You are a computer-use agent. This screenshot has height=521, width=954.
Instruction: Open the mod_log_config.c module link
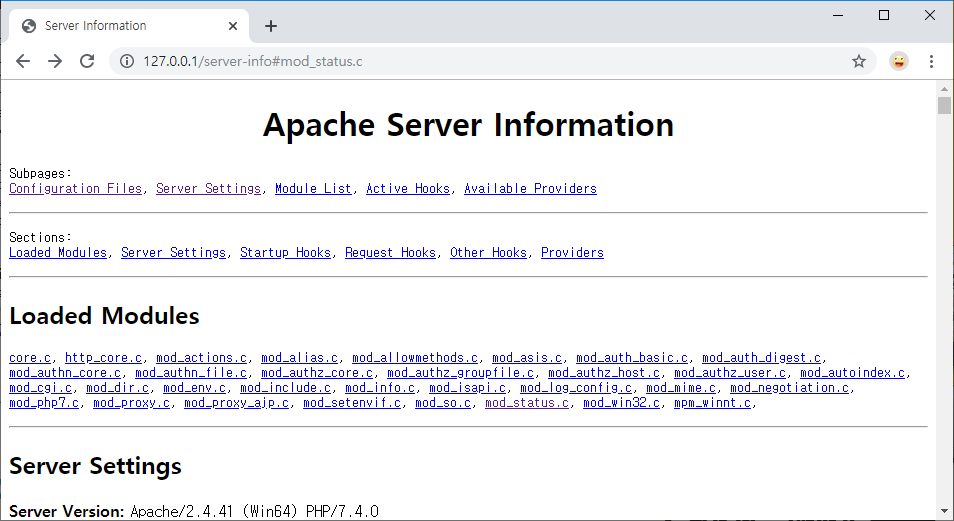(x=576, y=388)
